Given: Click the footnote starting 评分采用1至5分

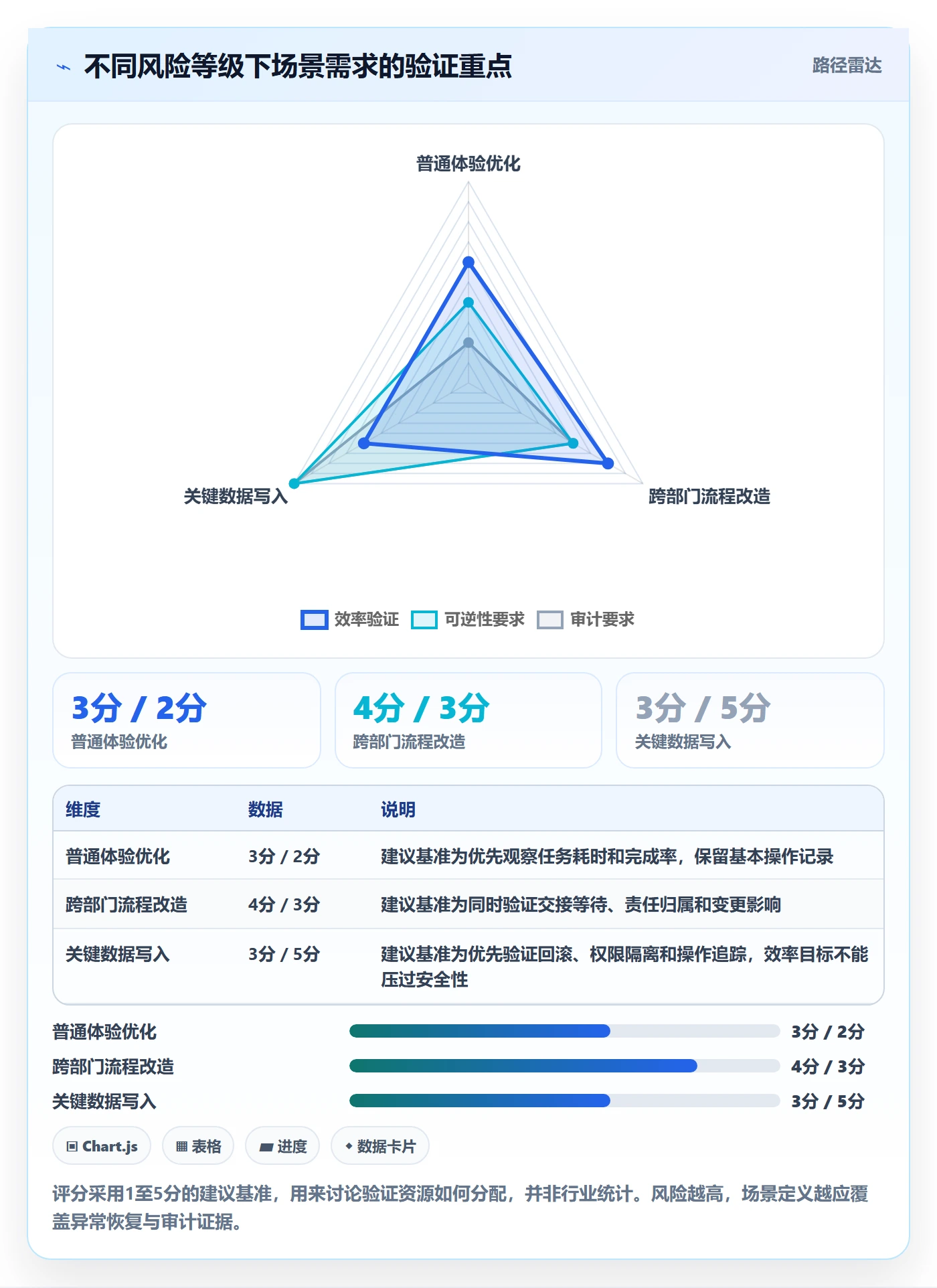Looking at the screenshot, I should pyautogui.click(x=460, y=1208).
